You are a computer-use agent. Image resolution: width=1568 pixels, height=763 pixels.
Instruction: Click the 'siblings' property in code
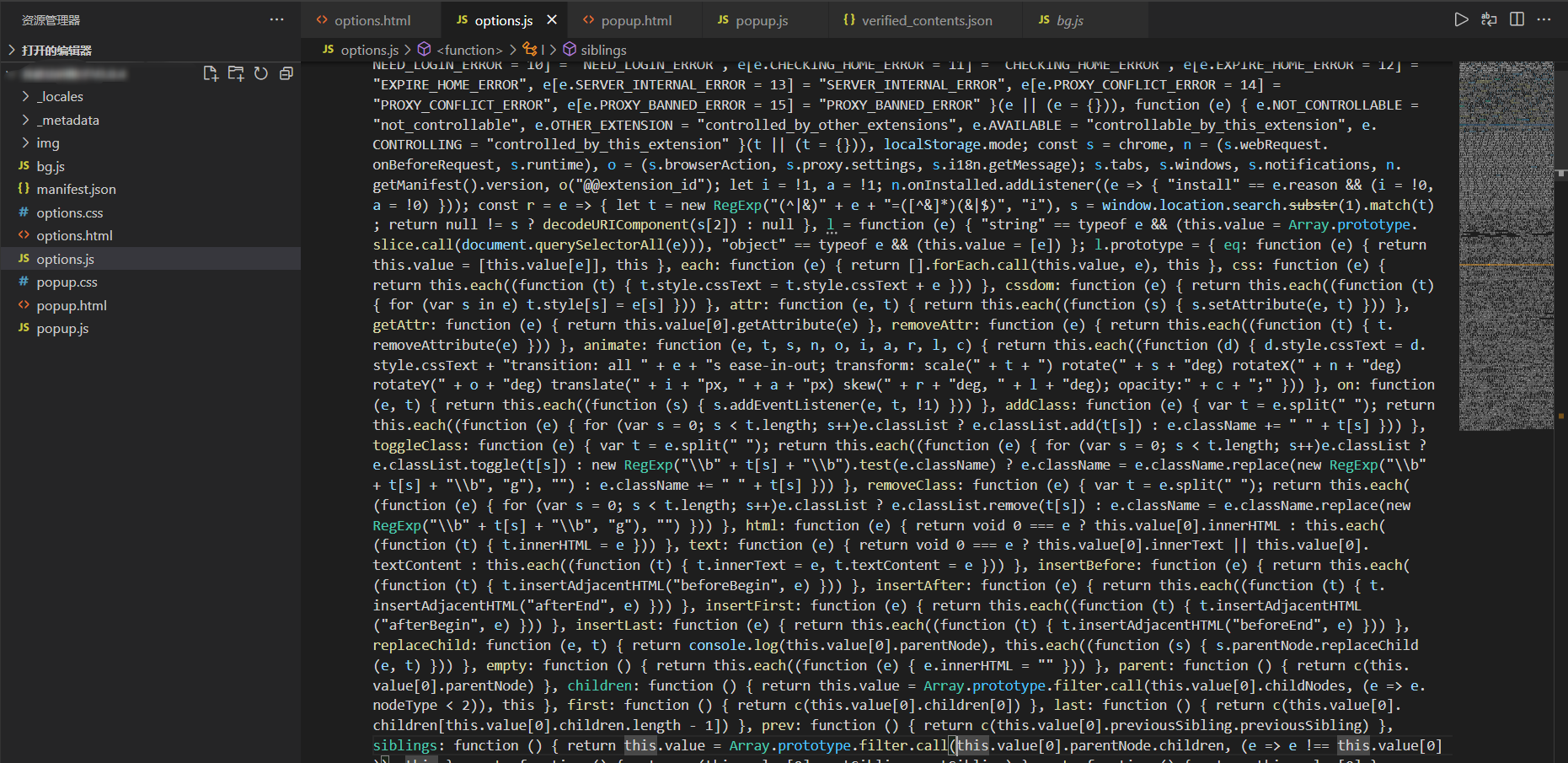pyautogui.click(x=404, y=746)
